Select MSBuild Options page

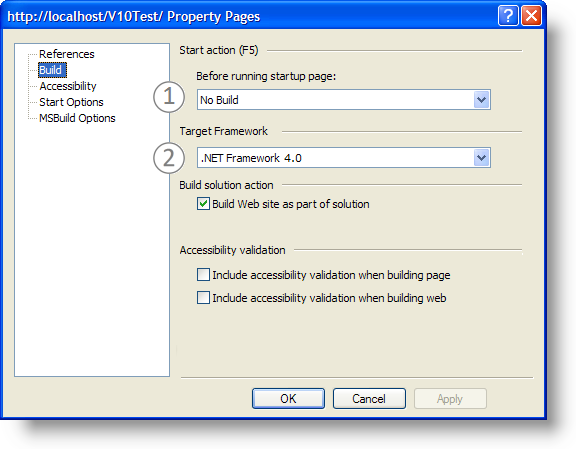[x=77, y=118]
